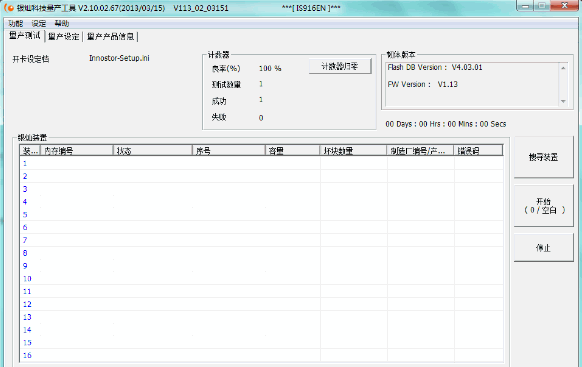
Task: Click the 搜寻装置 search device button
Action: coord(543,157)
